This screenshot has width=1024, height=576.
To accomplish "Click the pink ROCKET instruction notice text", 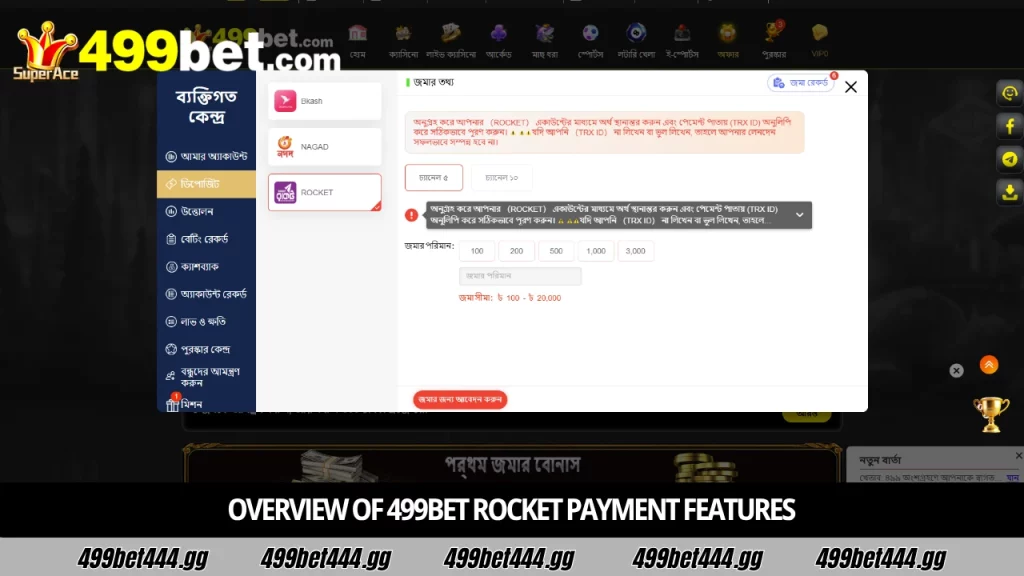I will [604, 132].
